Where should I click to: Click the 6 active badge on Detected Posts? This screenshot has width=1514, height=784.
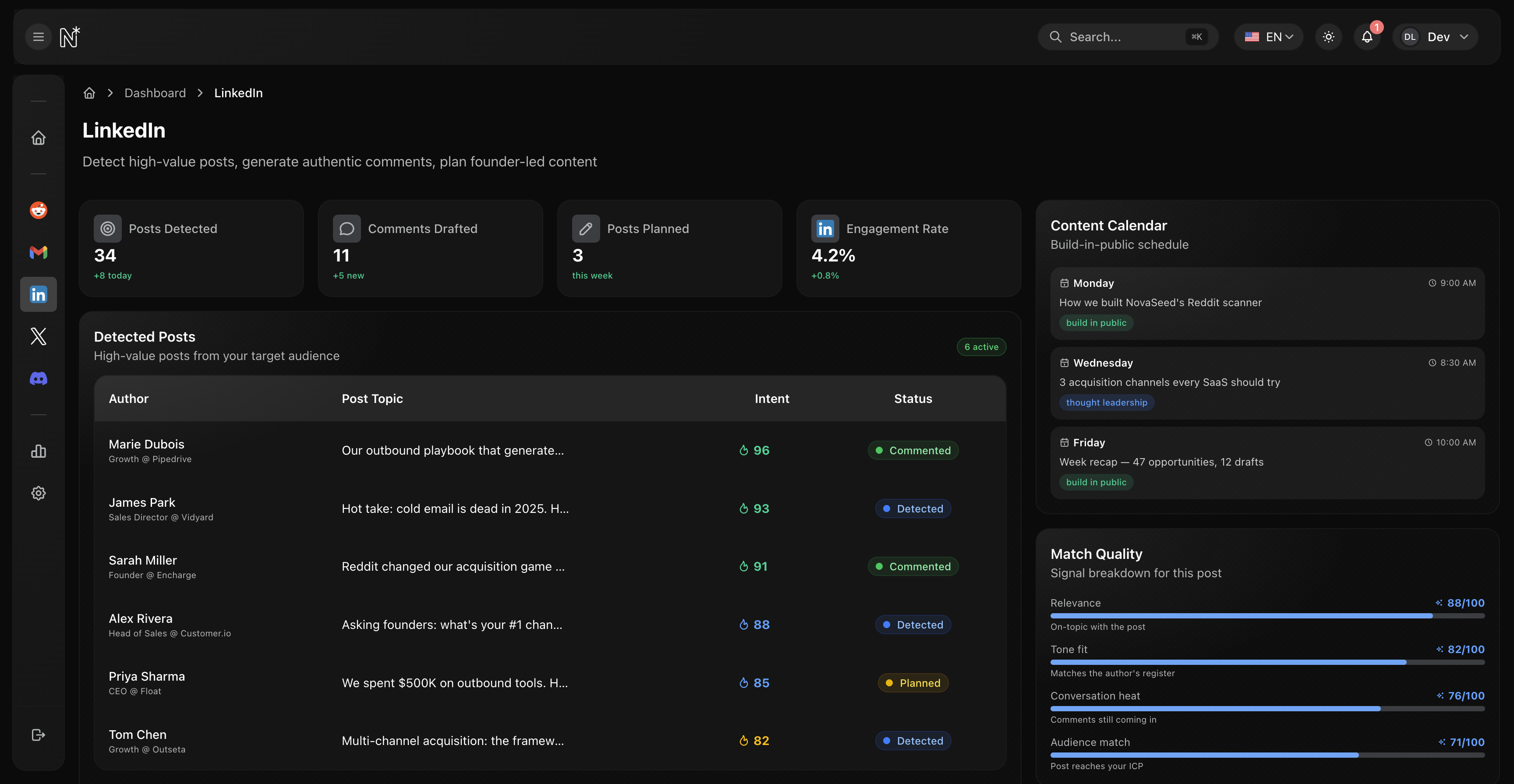coord(981,347)
